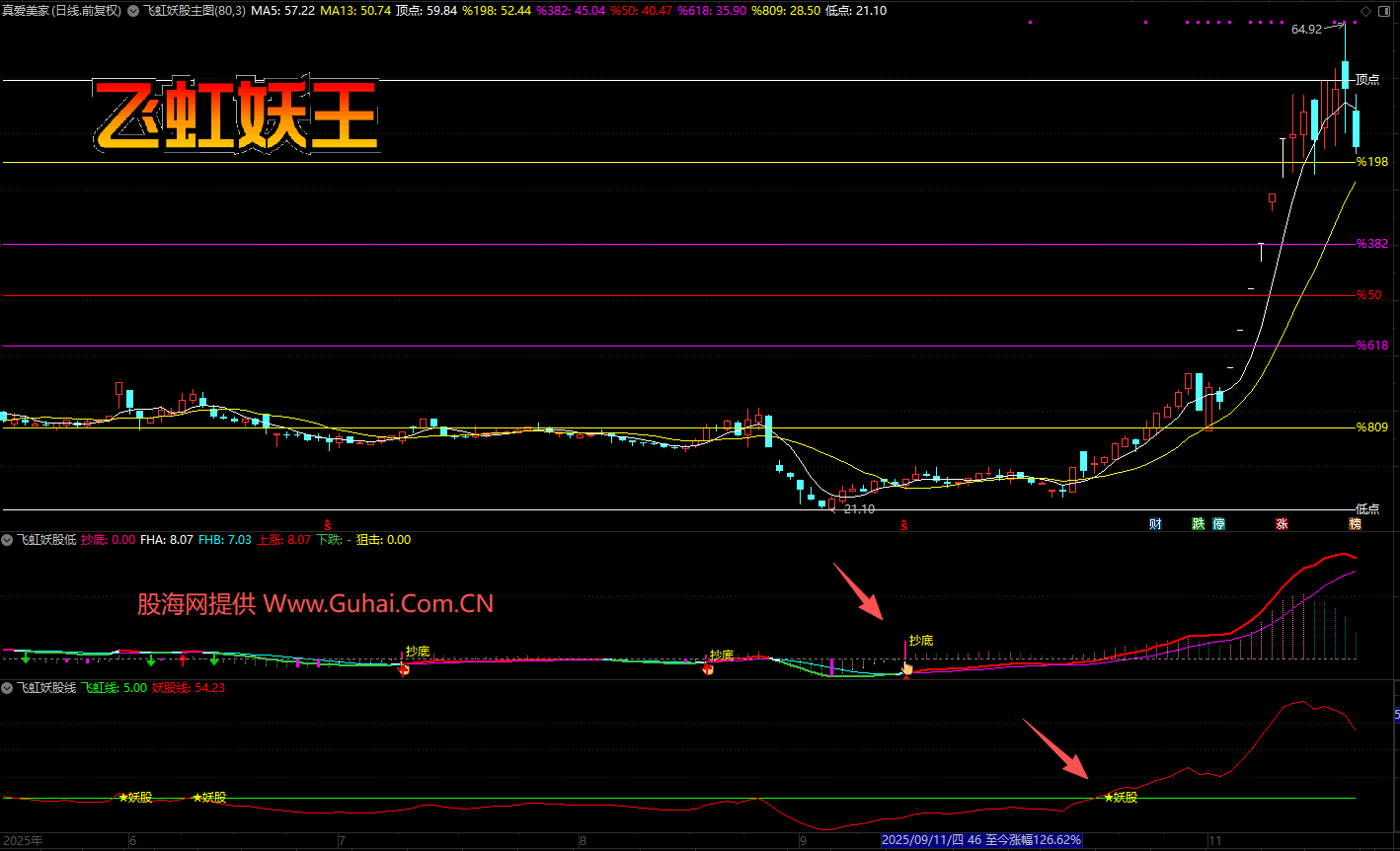Click the ★妖股 star signal near October
Viewport: 1400px width, 851px height.
coord(1121,797)
